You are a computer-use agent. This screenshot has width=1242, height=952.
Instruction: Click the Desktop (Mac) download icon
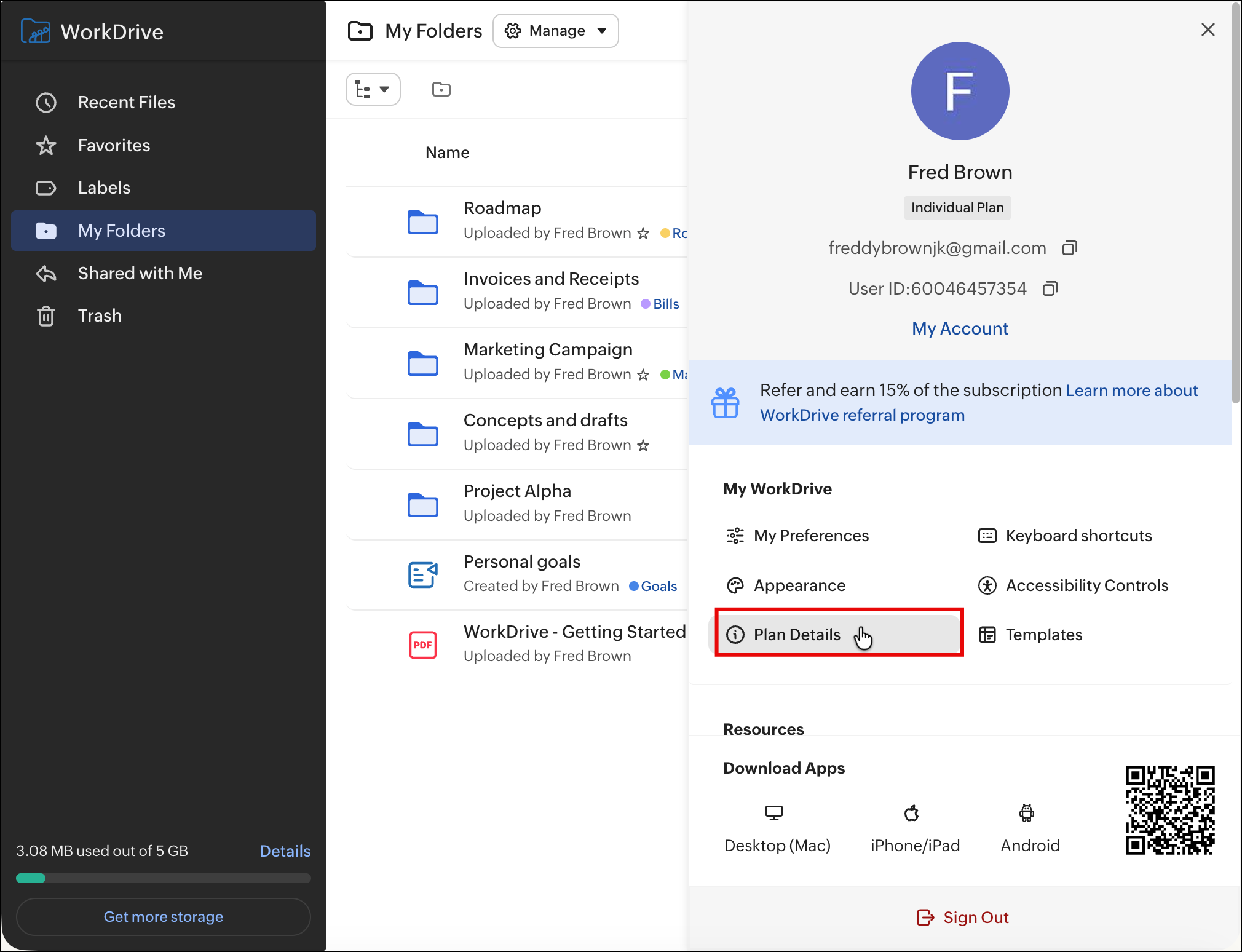click(x=773, y=813)
